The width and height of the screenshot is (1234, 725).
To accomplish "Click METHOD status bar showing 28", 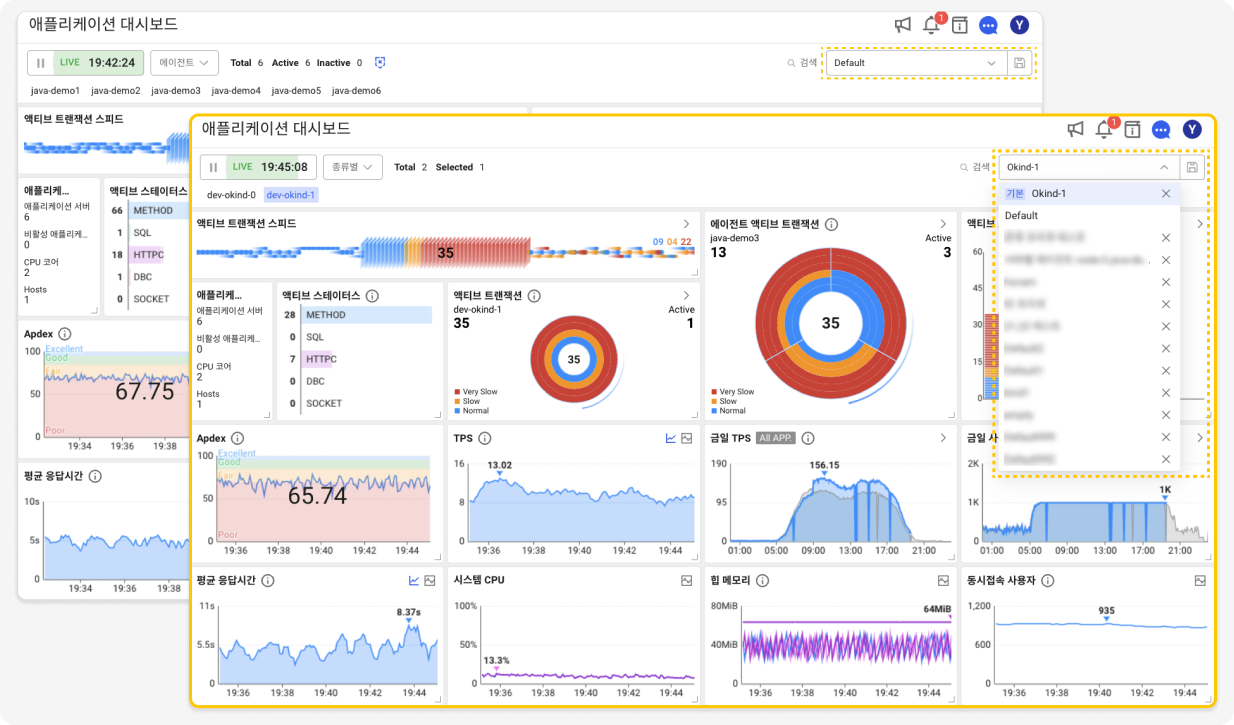I will (366, 315).
